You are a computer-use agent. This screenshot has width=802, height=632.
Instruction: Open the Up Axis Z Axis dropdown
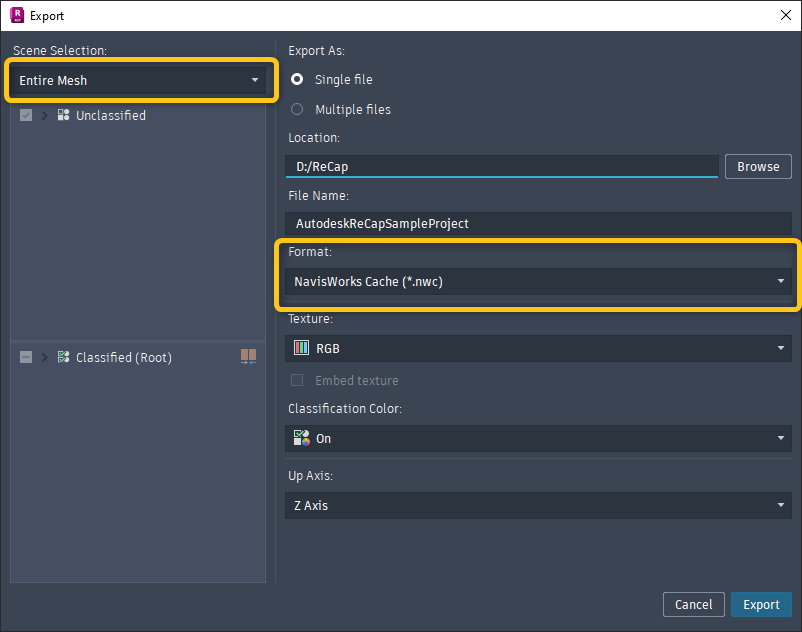[538, 506]
